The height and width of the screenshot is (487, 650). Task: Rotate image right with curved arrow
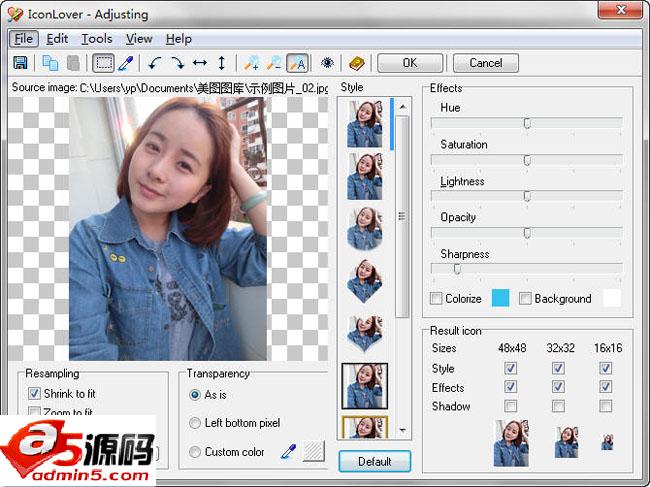coord(178,63)
